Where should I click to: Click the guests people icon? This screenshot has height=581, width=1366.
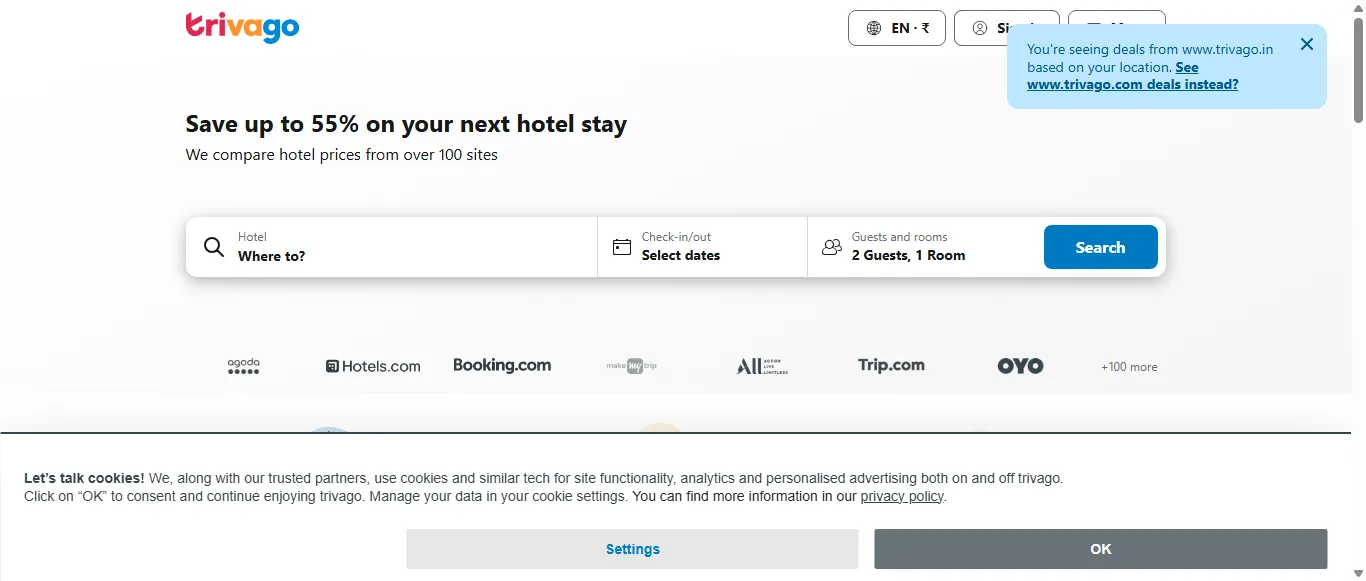[832, 247]
